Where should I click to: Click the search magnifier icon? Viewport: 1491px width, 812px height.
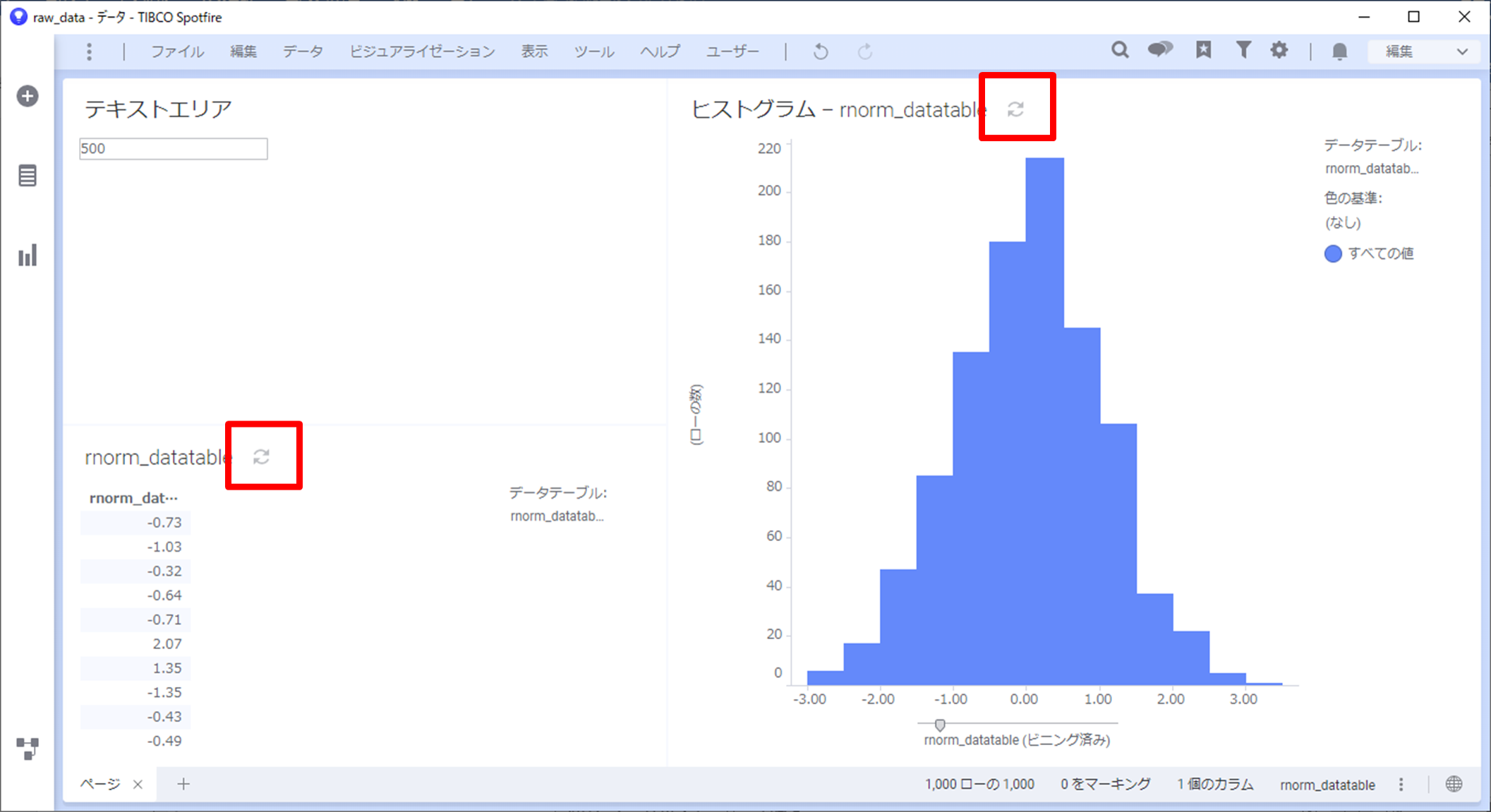(1120, 50)
